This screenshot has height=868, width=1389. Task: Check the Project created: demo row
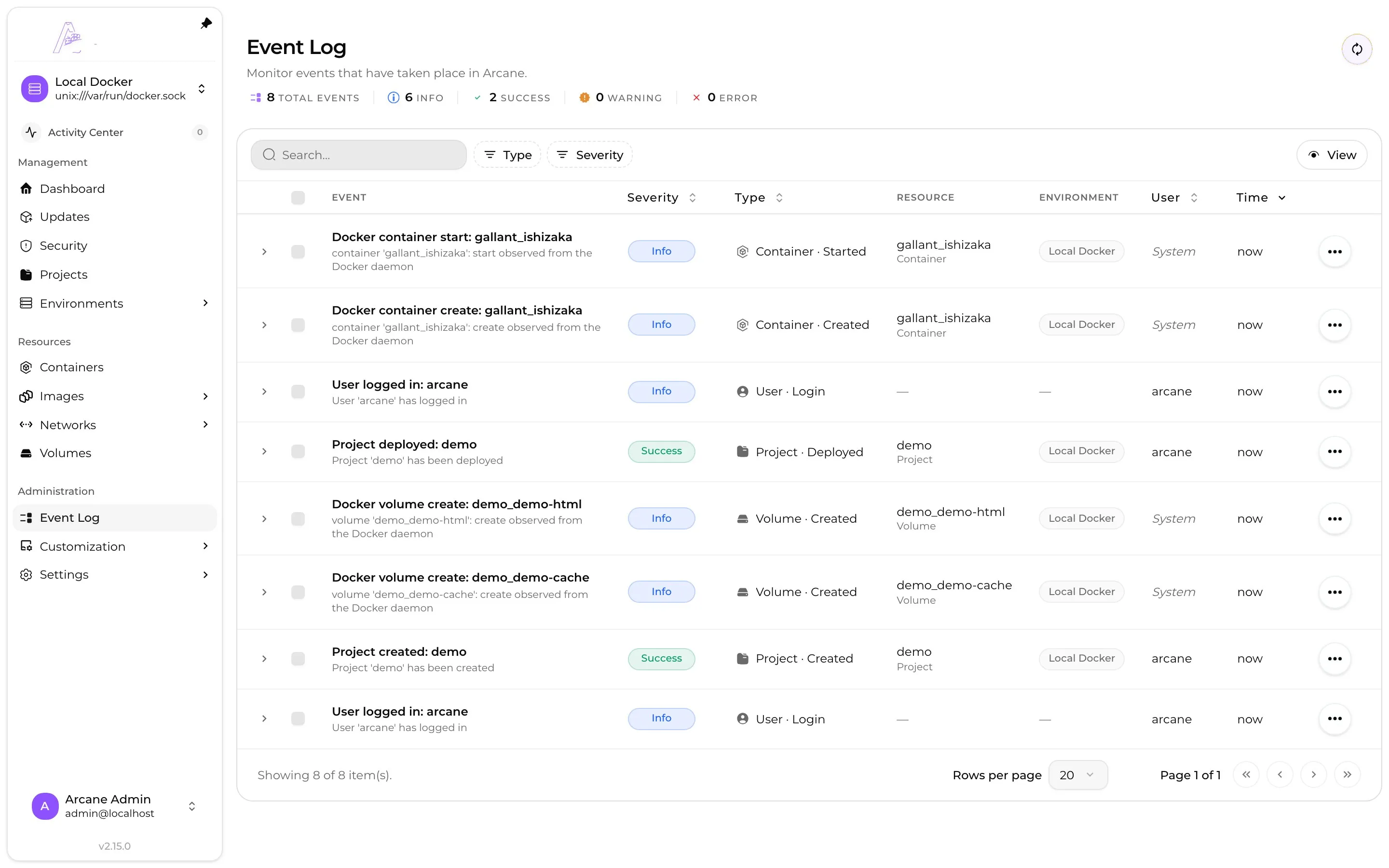(298, 658)
